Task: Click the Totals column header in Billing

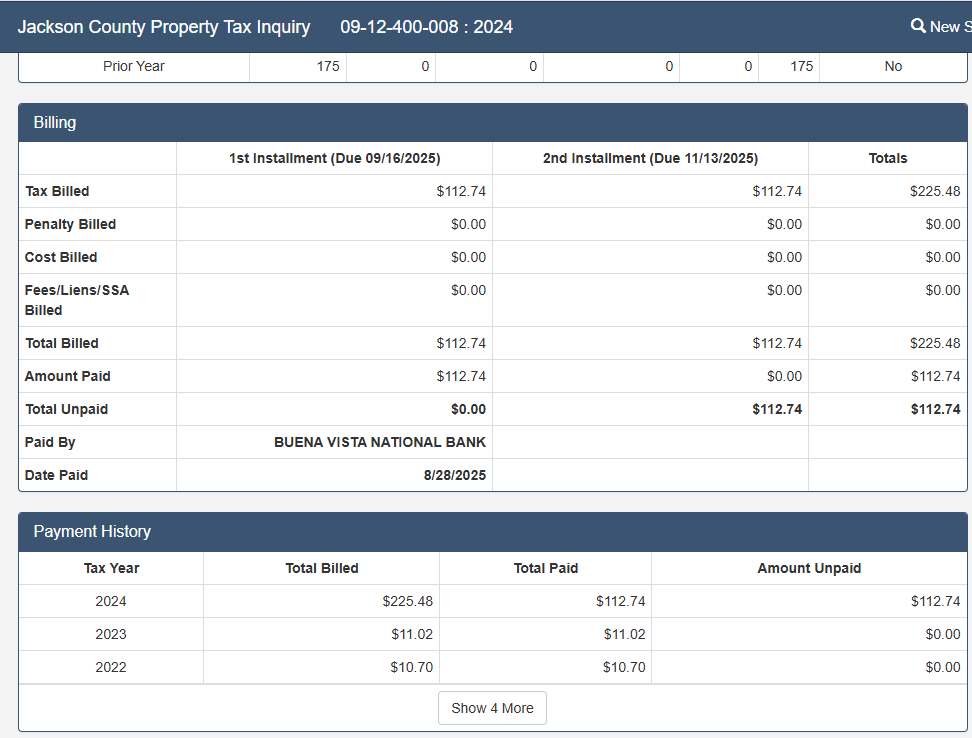Action: point(888,158)
